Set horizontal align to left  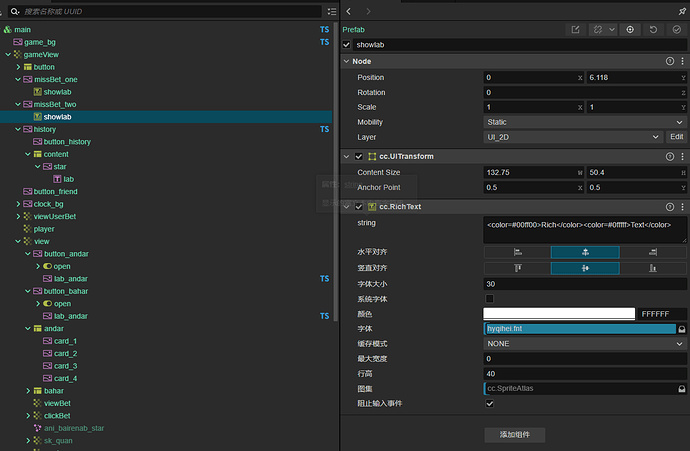[518, 252]
